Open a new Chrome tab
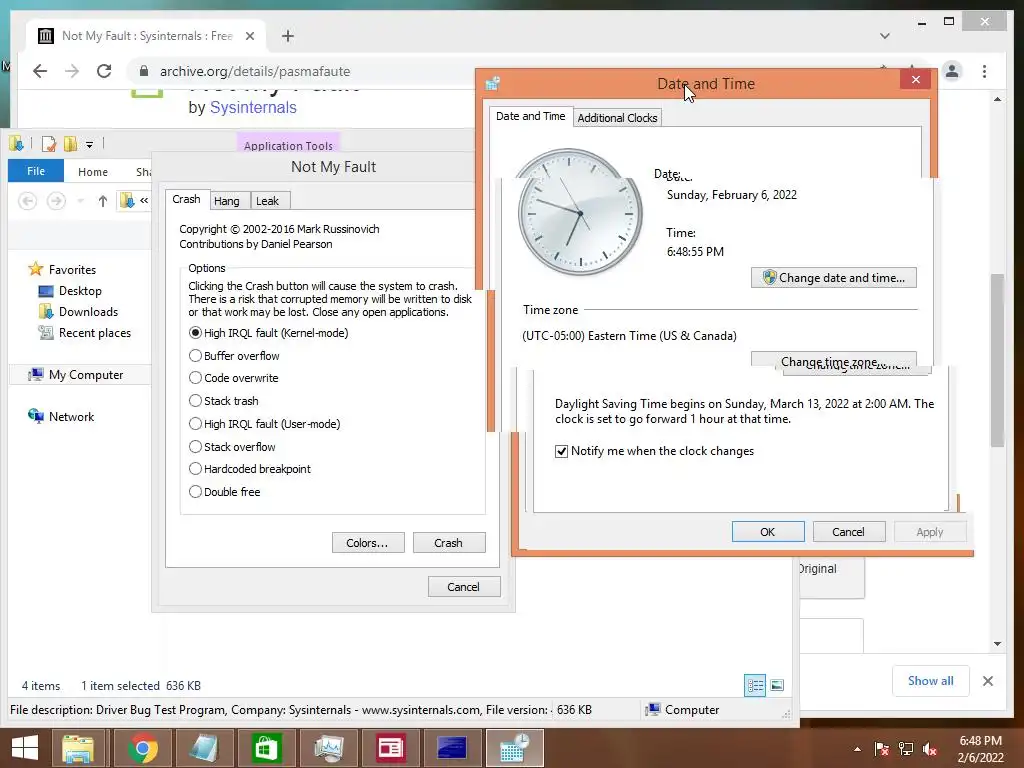This screenshot has width=1024, height=768. pyautogui.click(x=287, y=36)
